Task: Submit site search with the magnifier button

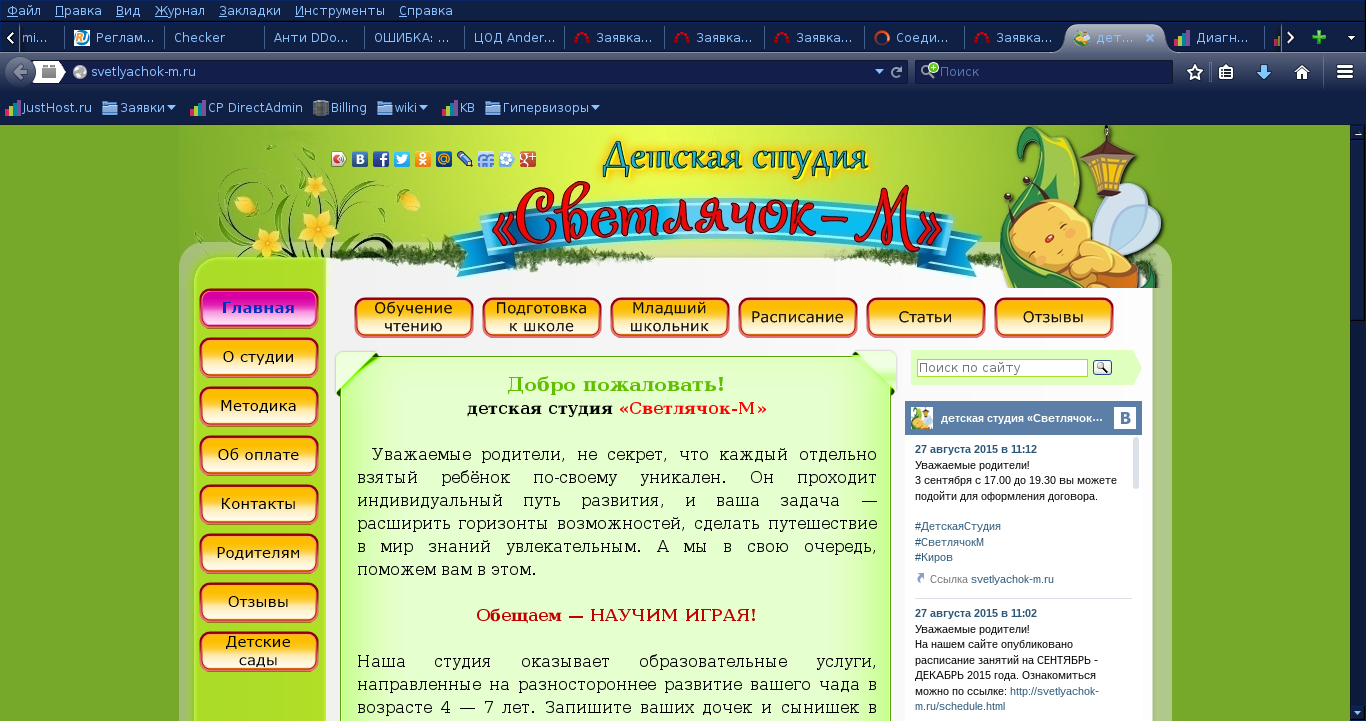Action: click(1102, 368)
